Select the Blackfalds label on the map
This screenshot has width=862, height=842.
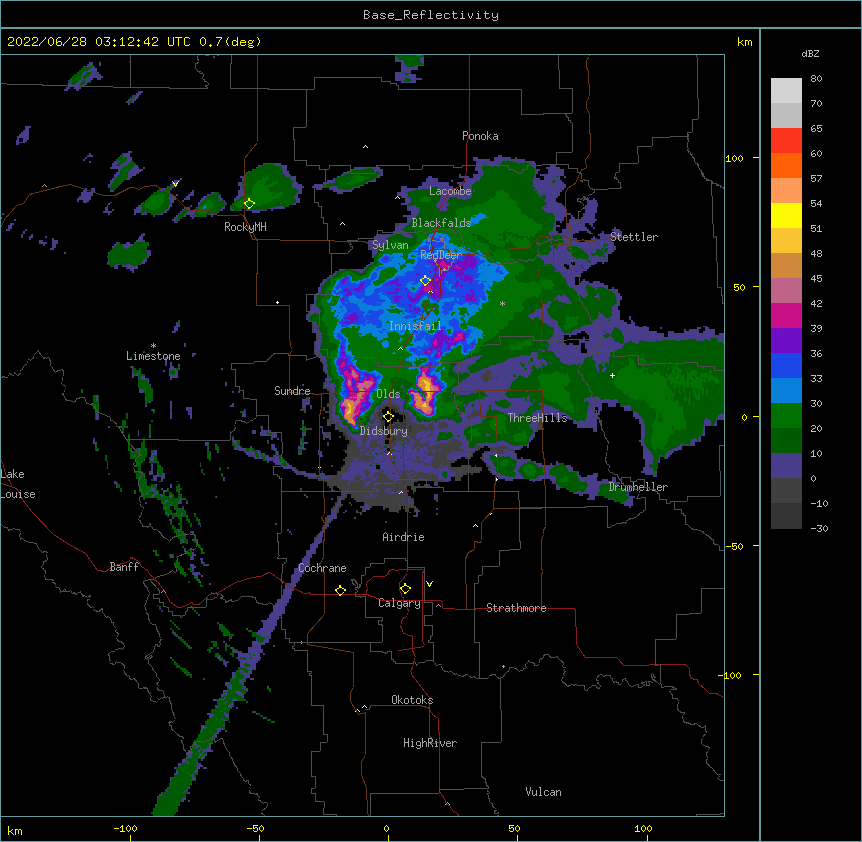pos(441,223)
